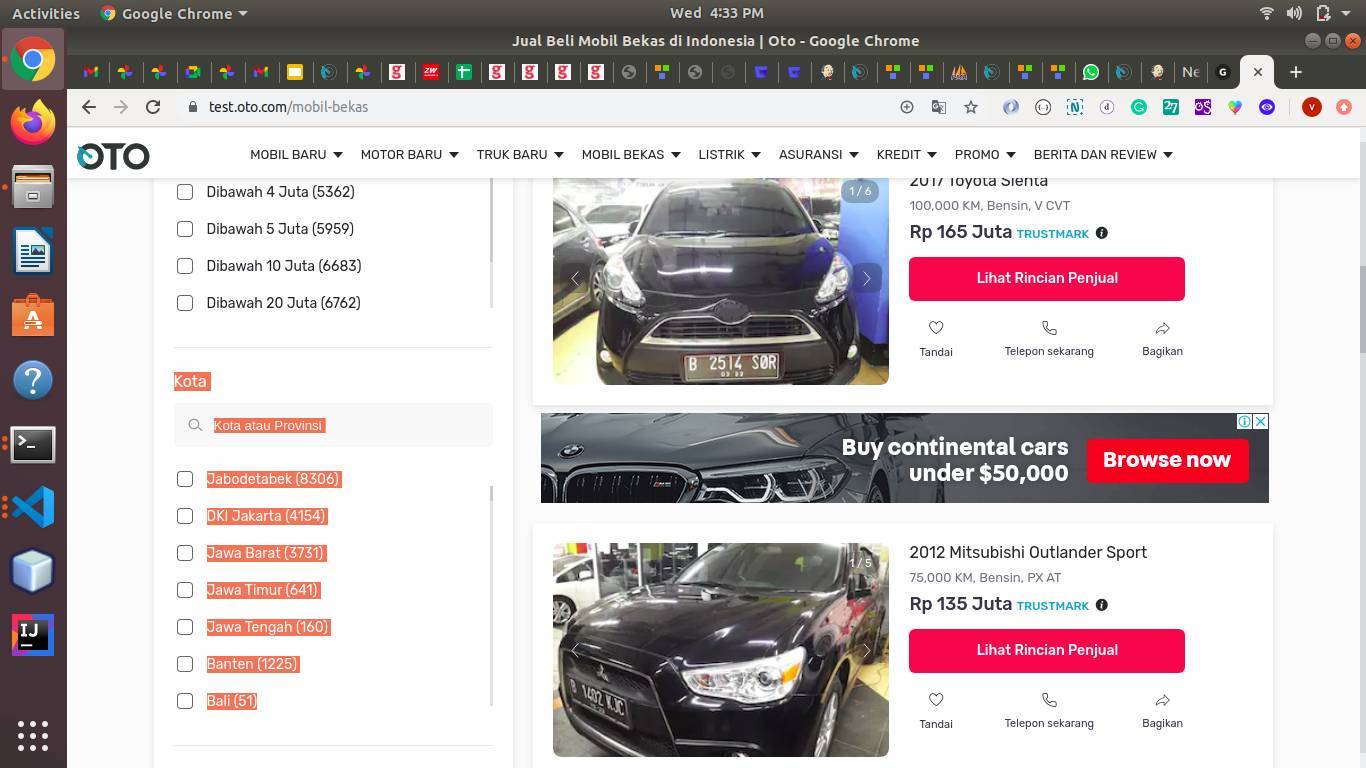Show next photo of Toyota Sienta
This screenshot has height=768, width=1366.
866,279
